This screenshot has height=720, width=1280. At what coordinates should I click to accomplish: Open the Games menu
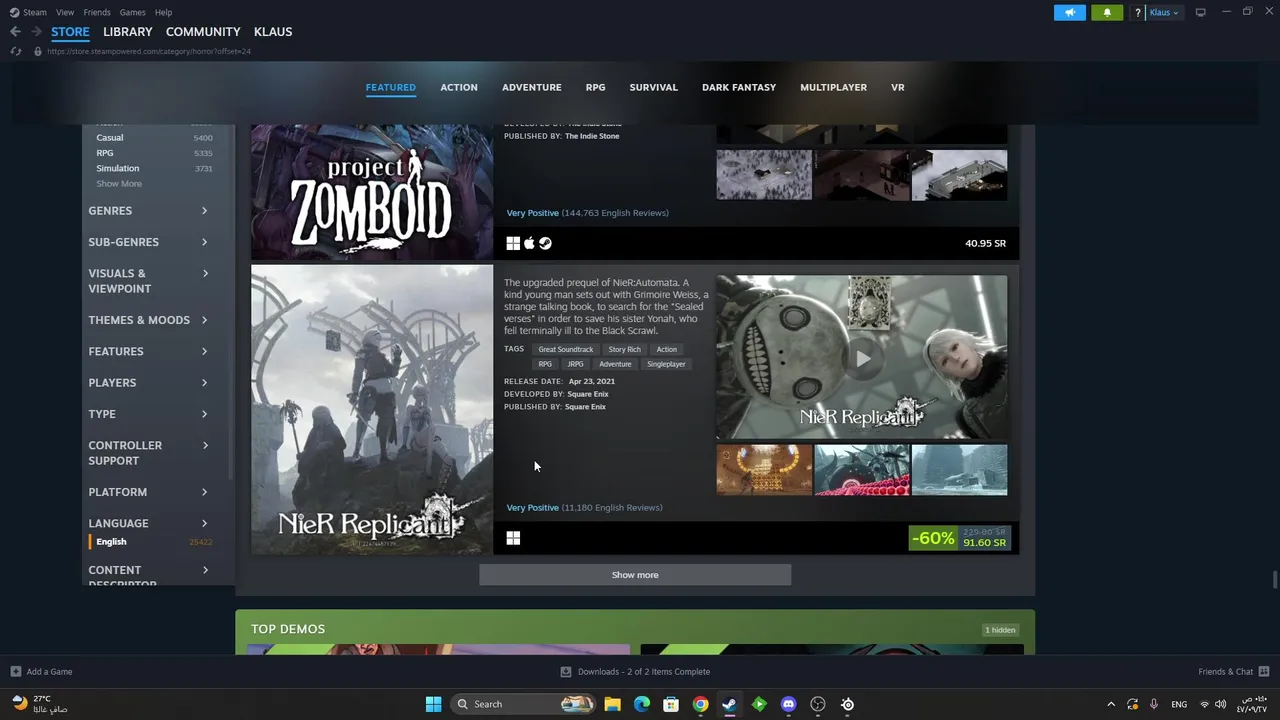132,12
